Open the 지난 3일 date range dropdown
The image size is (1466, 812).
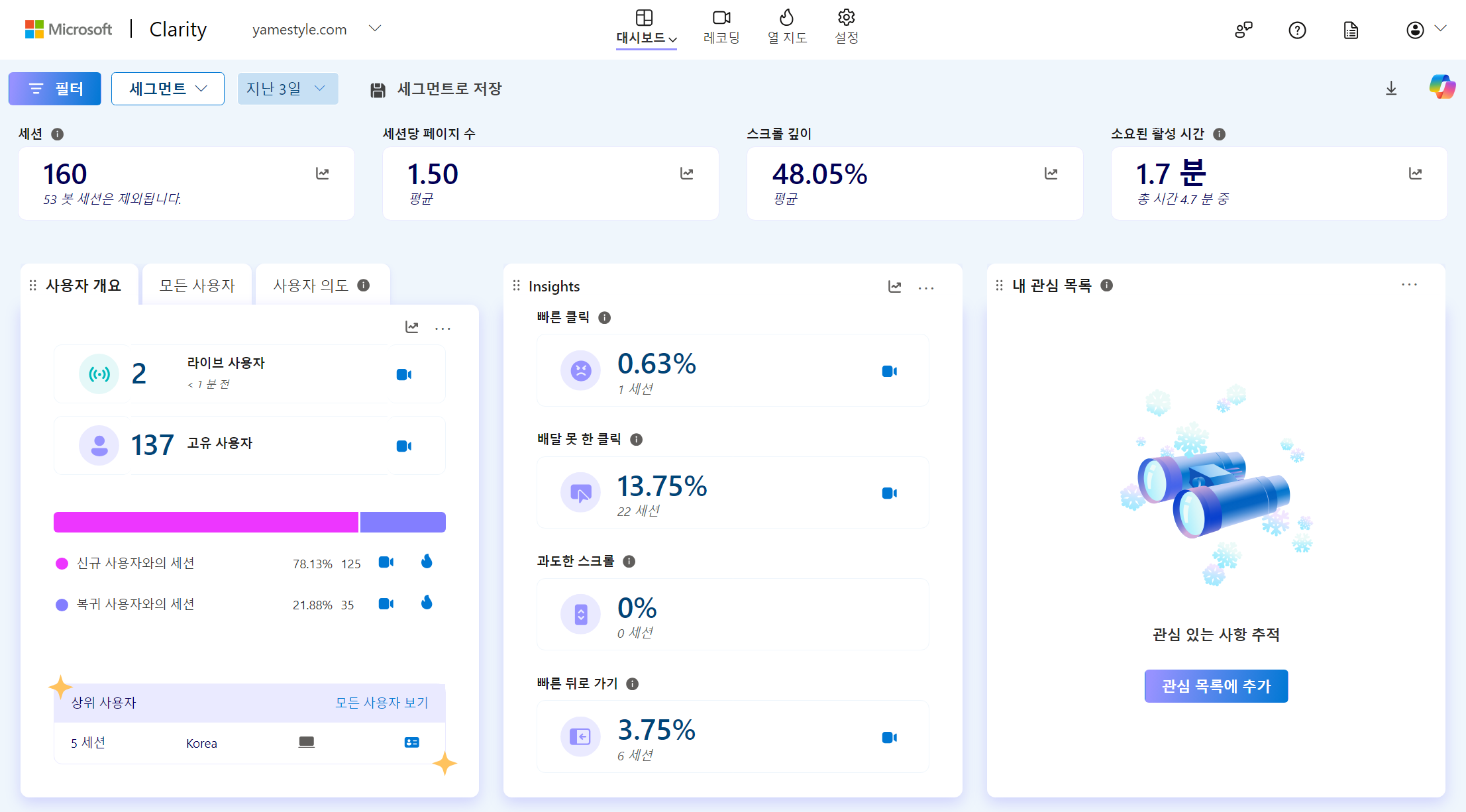tap(288, 89)
